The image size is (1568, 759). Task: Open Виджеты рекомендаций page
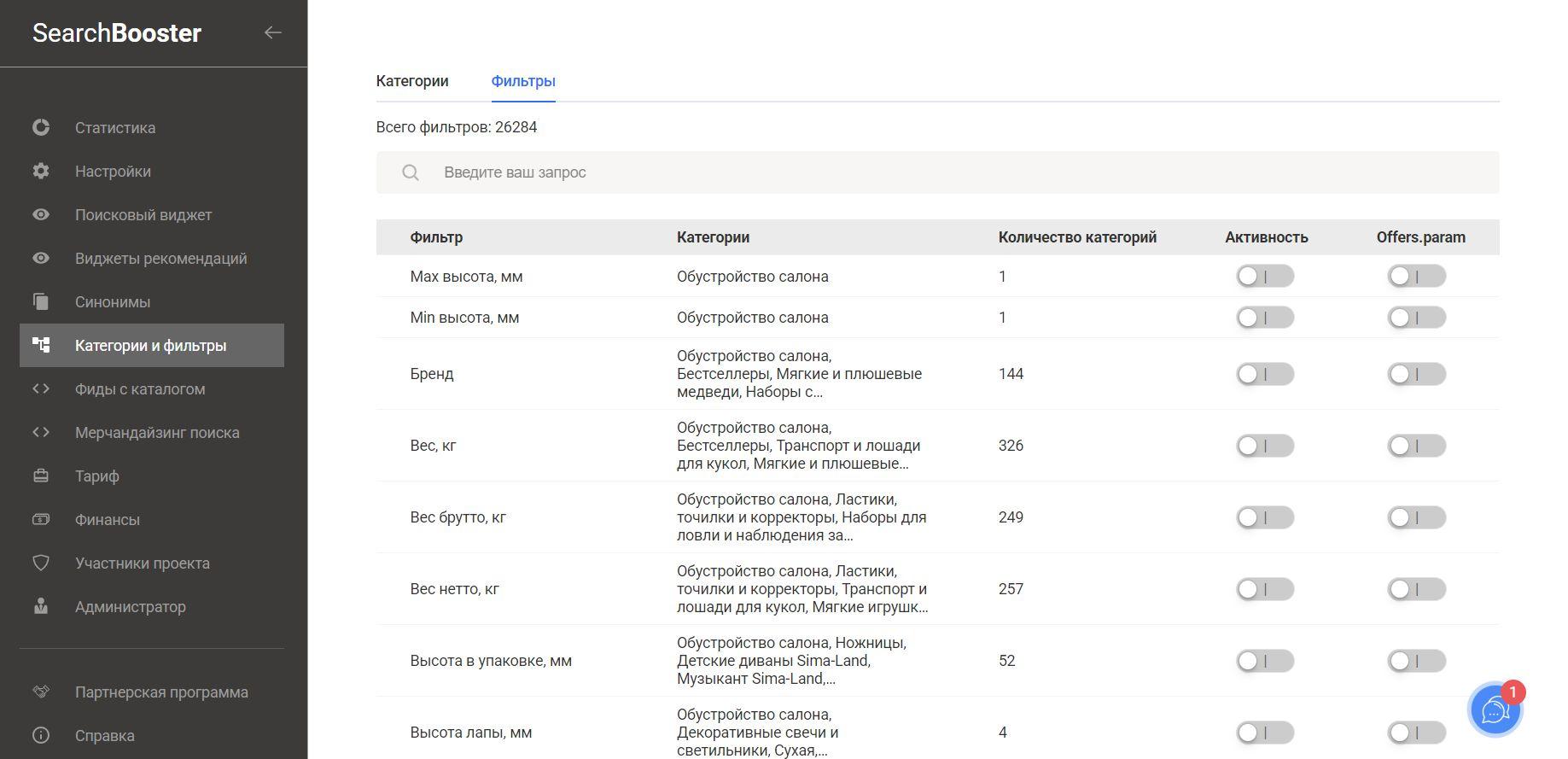click(x=161, y=258)
